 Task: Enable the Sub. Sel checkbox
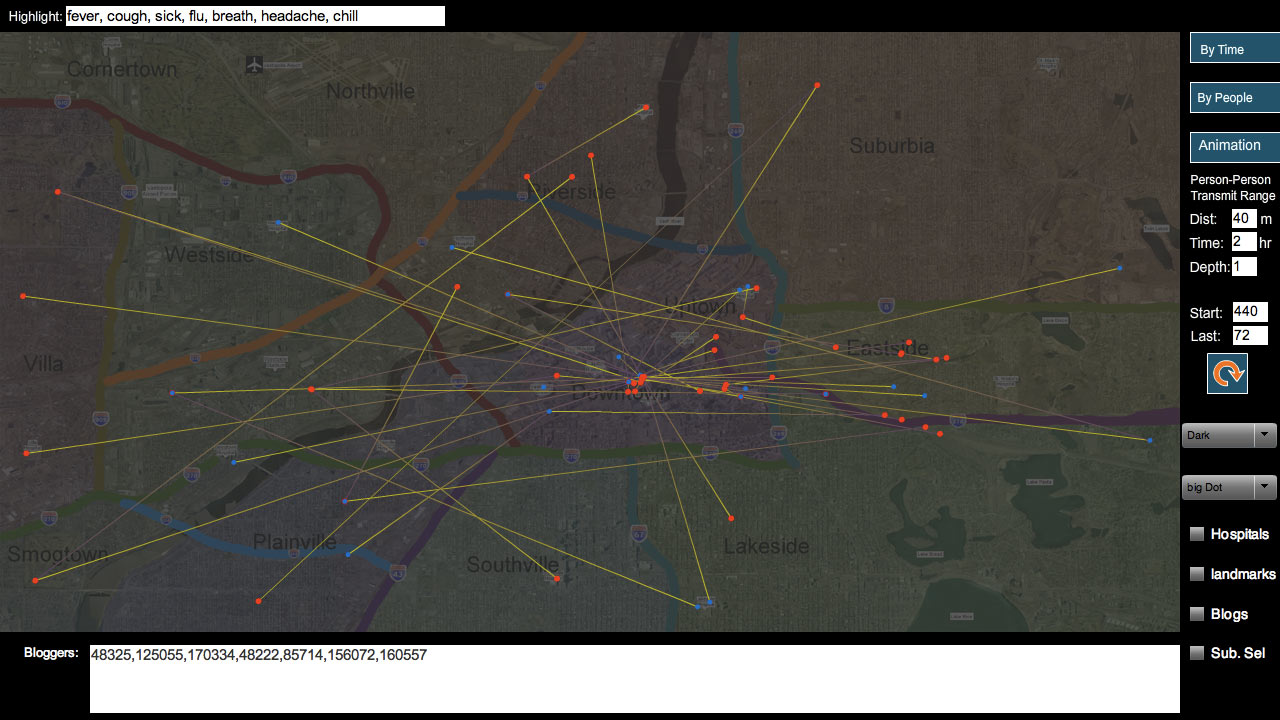1197,653
